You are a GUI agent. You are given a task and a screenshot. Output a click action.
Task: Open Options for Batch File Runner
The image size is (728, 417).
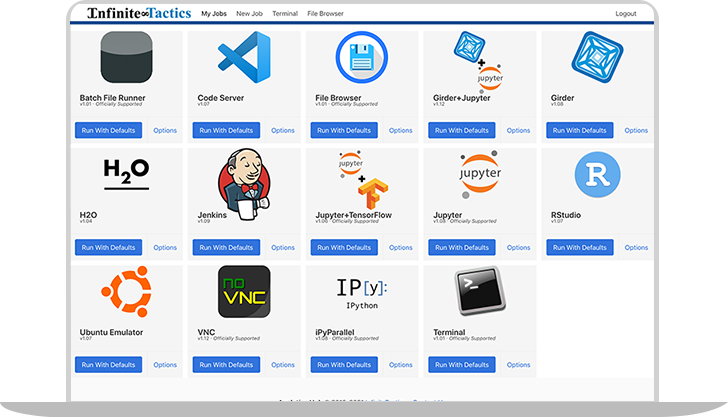coord(165,130)
